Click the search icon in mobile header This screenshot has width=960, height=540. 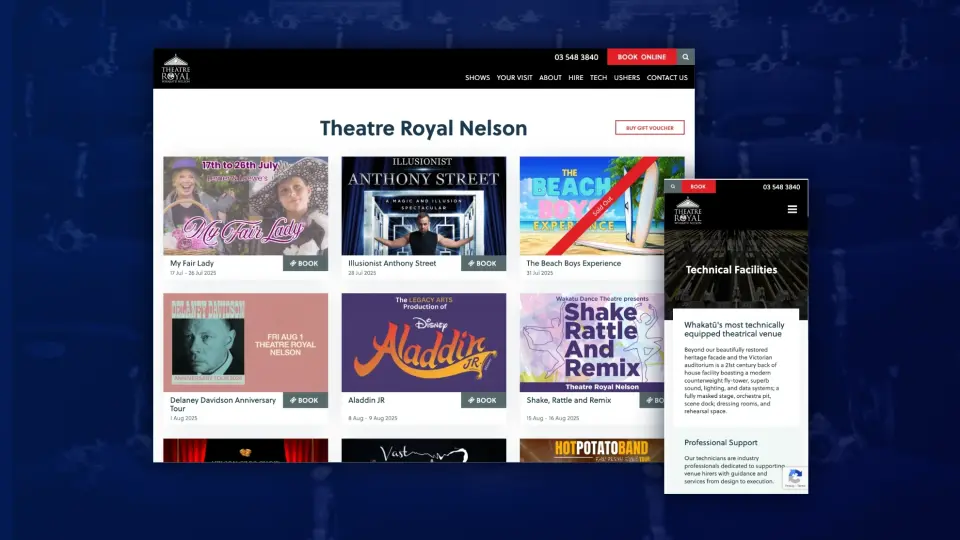pos(673,187)
